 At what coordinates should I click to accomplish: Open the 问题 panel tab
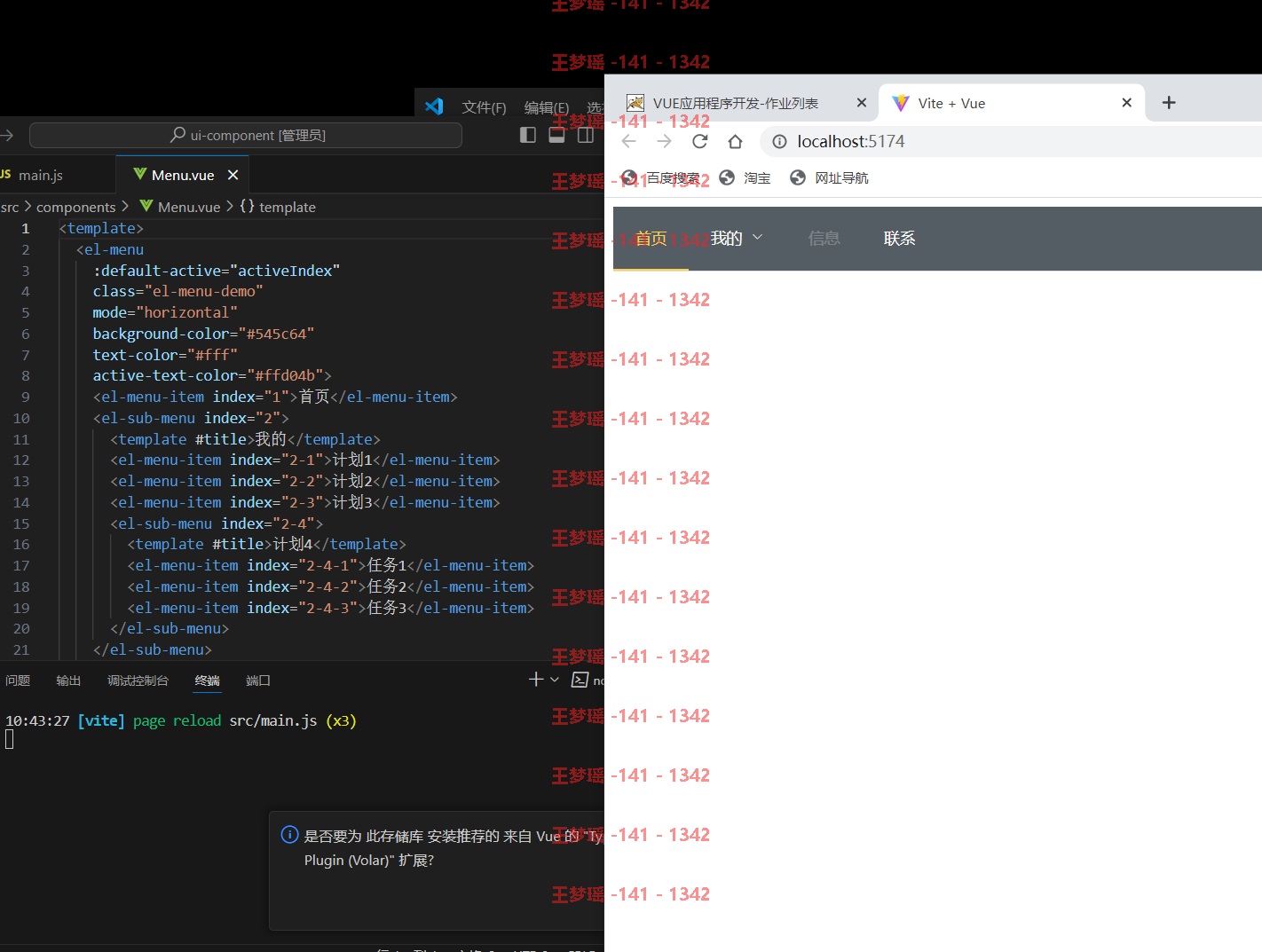pos(18,681)
